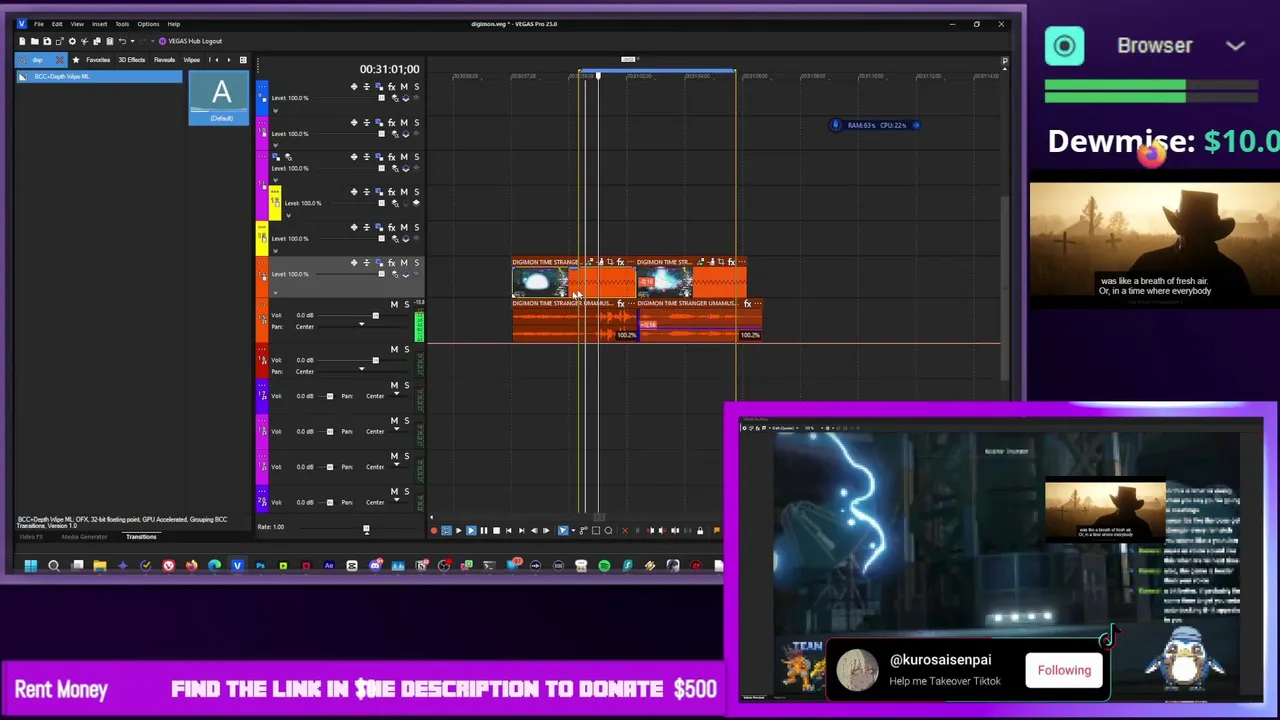Select the Normal Edit tool arrow
1280x720 pixels.
coord(563,531)
